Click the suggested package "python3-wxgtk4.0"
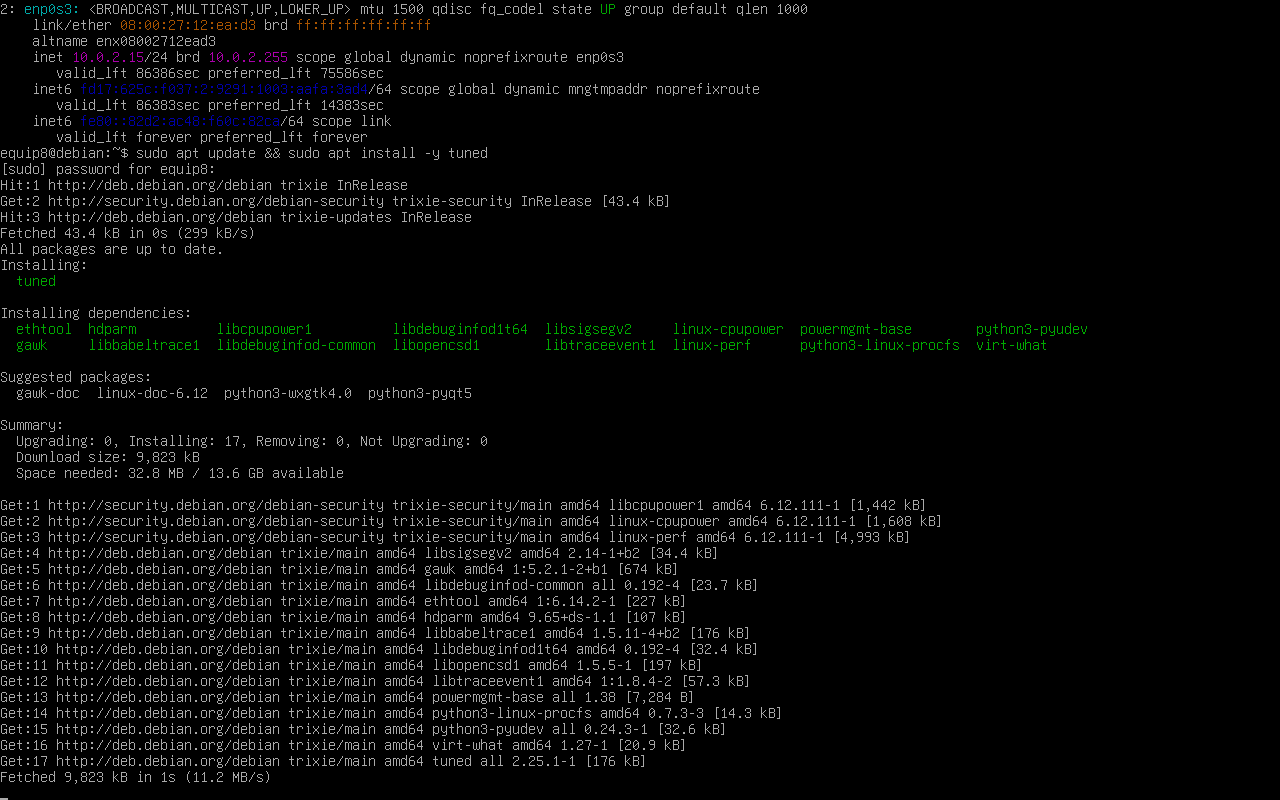 click(x=288, y=393)
